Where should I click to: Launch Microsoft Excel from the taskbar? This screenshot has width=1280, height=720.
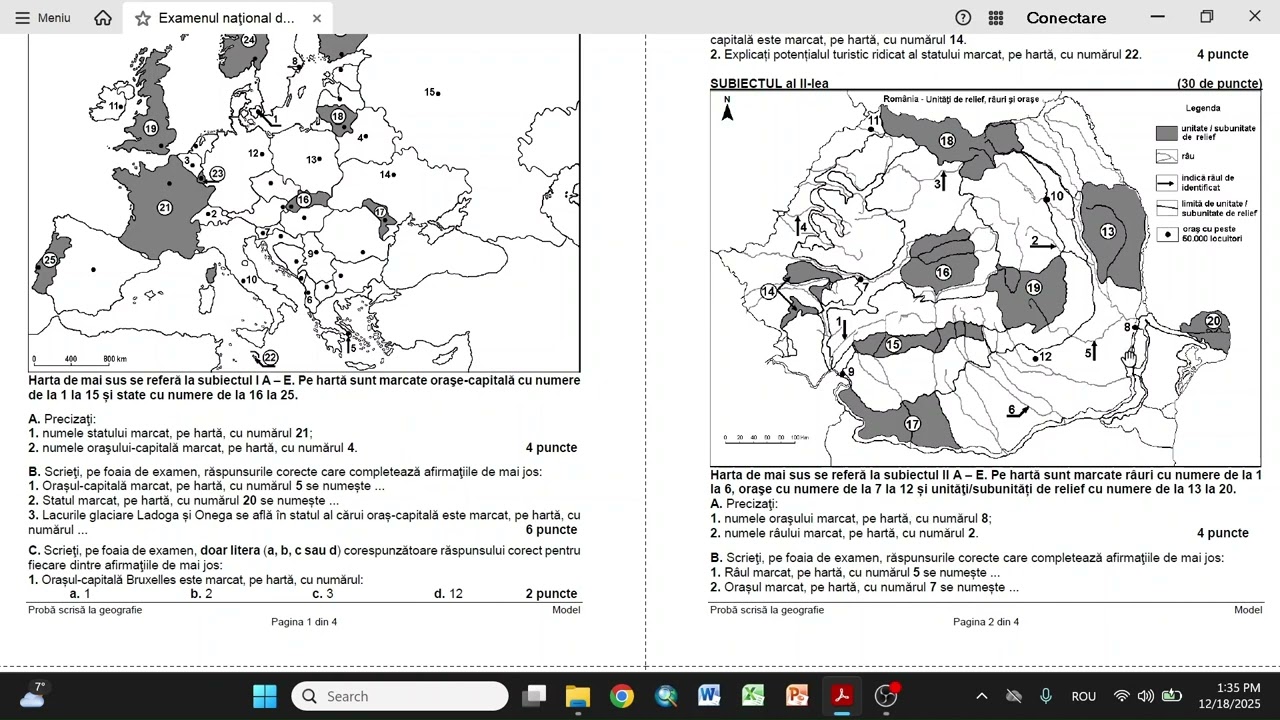coord(753,696)
